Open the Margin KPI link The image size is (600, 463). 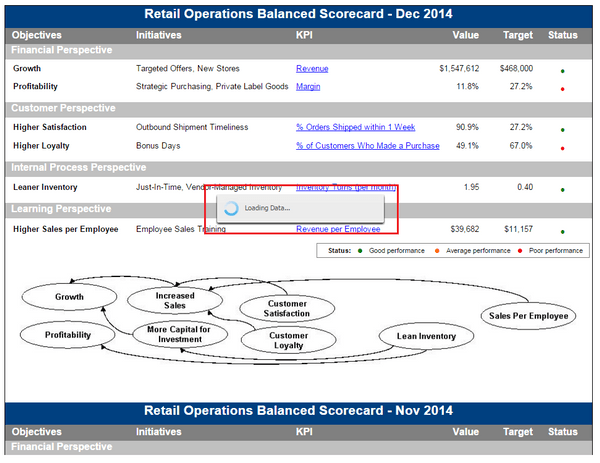(308, 86)
